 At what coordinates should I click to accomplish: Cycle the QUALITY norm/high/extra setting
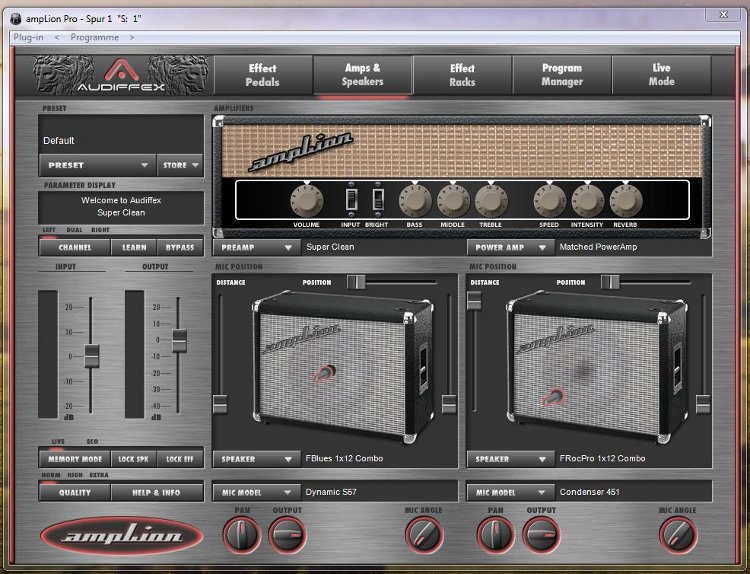click(75, 492)
